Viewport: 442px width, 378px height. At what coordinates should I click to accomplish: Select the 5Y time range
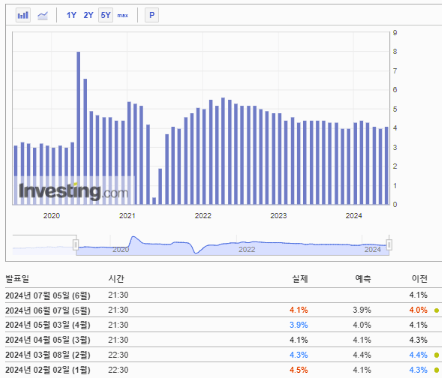[x=106, y=15]
